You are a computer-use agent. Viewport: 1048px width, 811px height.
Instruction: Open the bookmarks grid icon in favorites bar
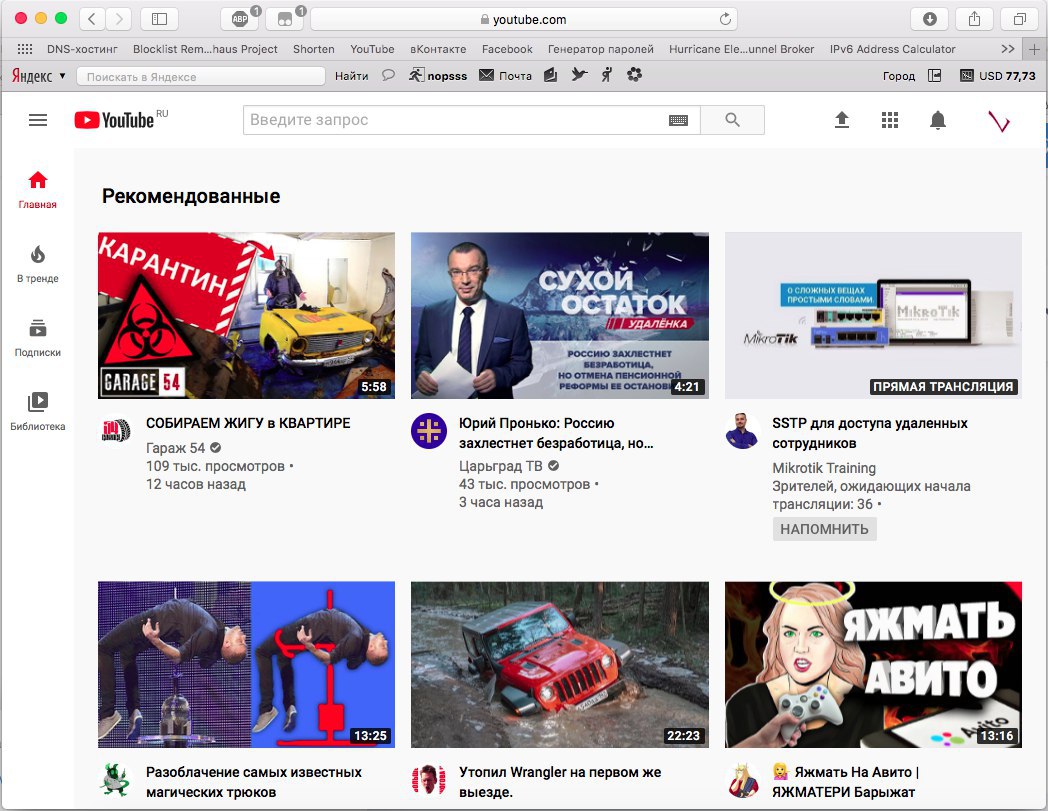click(25, 49)
